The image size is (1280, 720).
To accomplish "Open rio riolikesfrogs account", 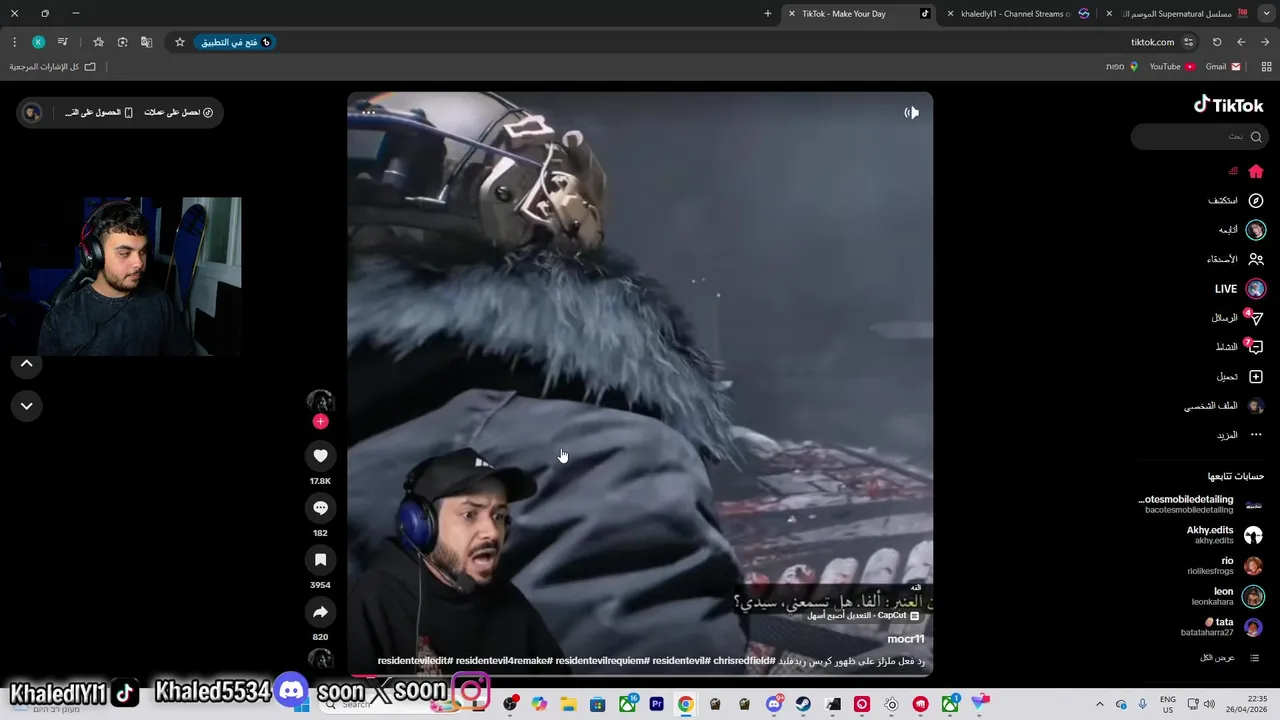I will (x=1226, y=566).
